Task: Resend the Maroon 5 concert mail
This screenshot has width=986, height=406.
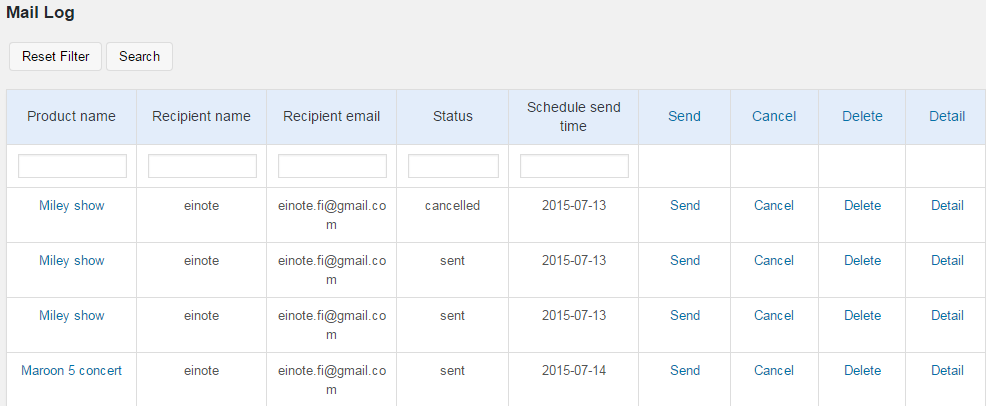Action: pyautogui.click(x=685, y=371)
